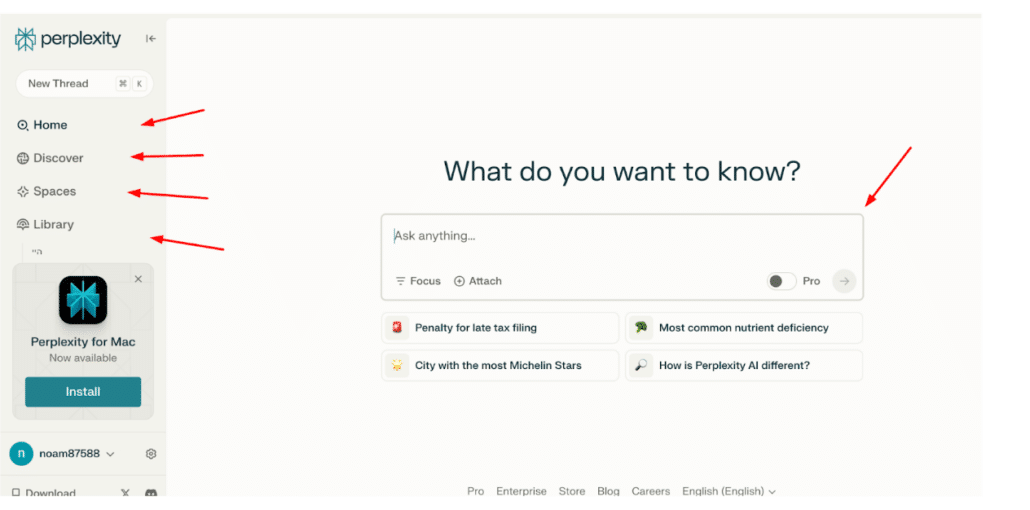
Task: Open Spaces in the sidebar
Action: (46, 191)
